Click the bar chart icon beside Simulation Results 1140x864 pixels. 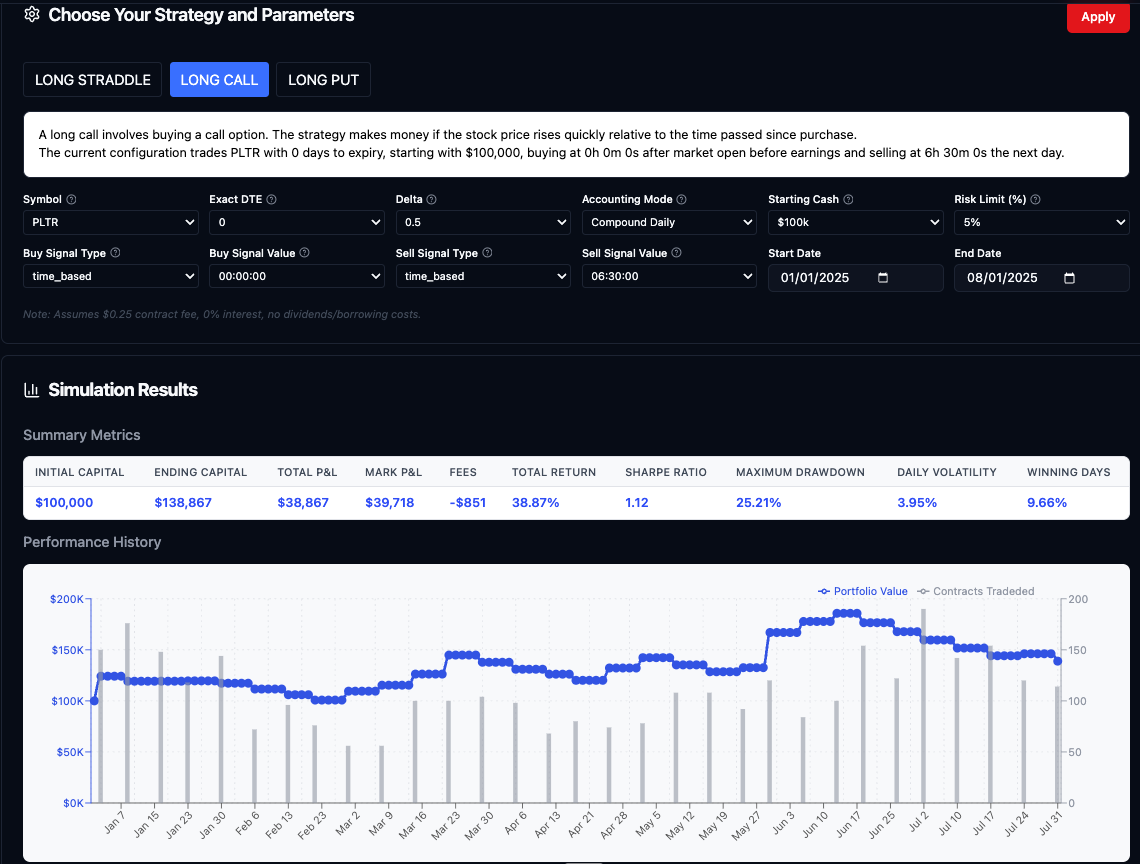pyautogui.click(x=33, y=390)
